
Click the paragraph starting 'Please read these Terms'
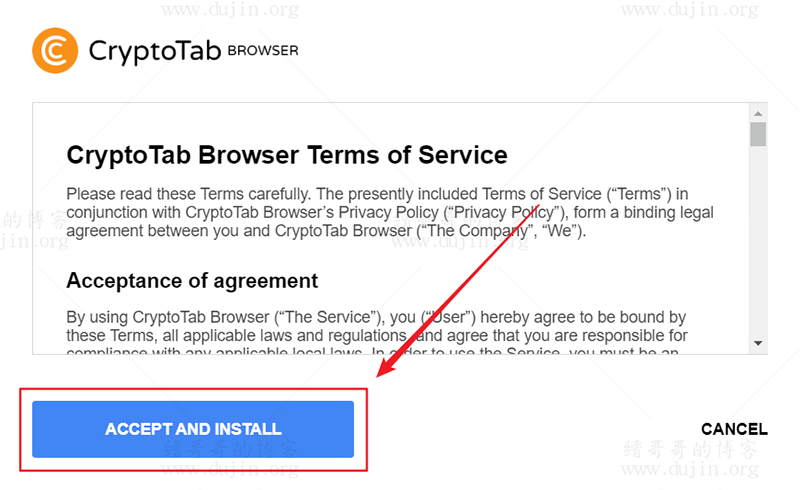coord(390,212)
